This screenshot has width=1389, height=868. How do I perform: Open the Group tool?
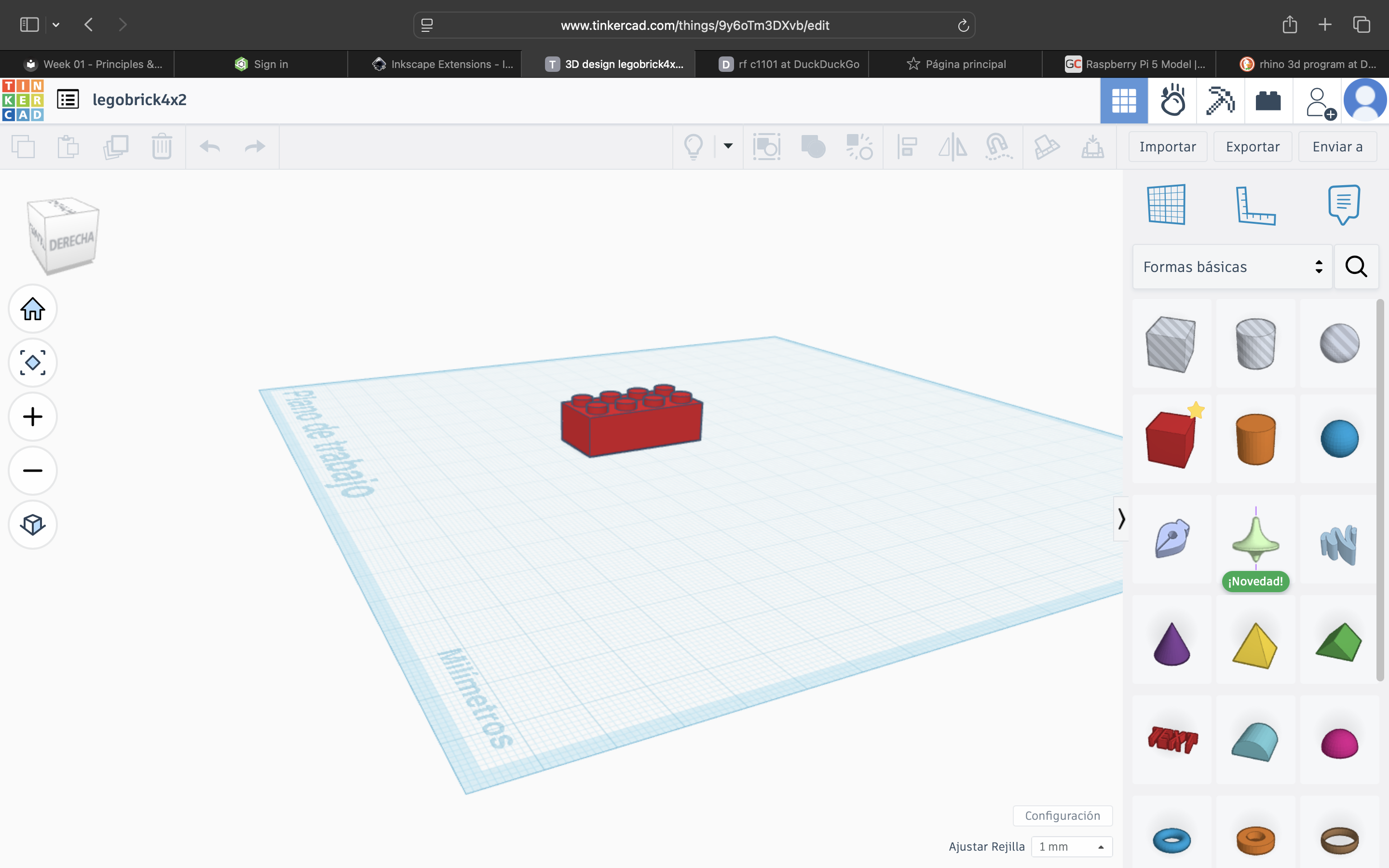pyautogui.click(x=813, y=147)
